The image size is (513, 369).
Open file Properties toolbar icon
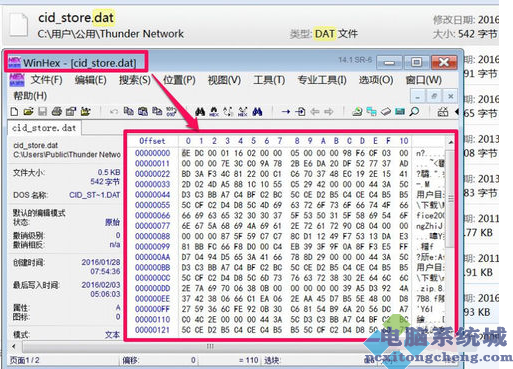(x=71, y=112)
